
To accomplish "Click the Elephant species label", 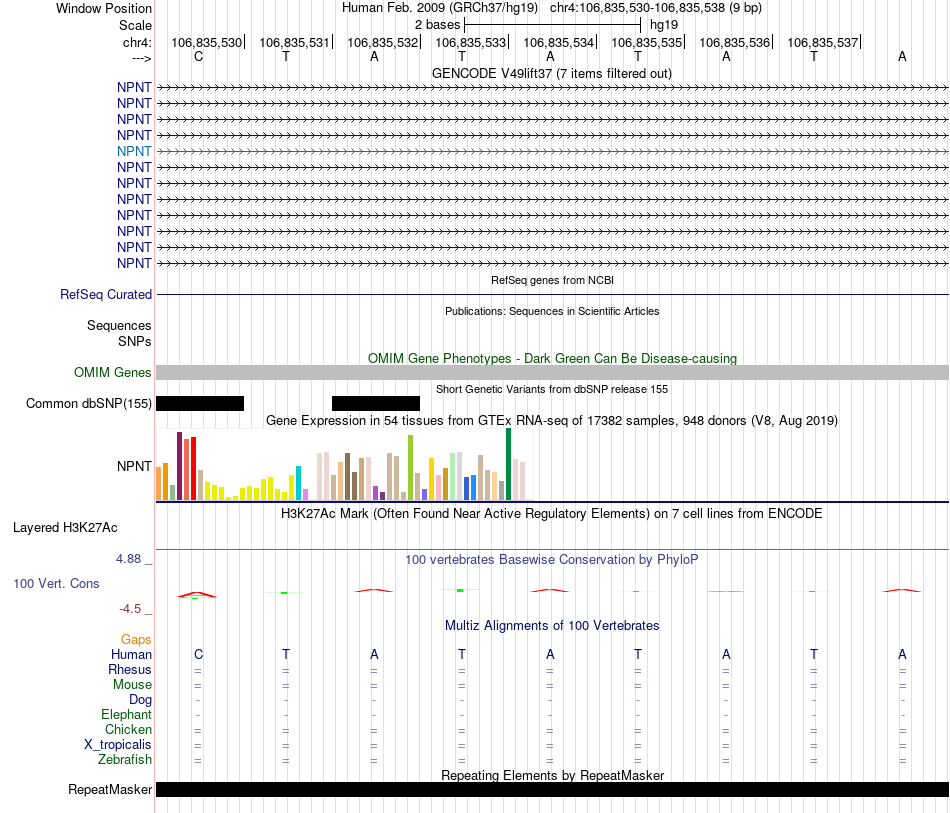I will point(127,714).
